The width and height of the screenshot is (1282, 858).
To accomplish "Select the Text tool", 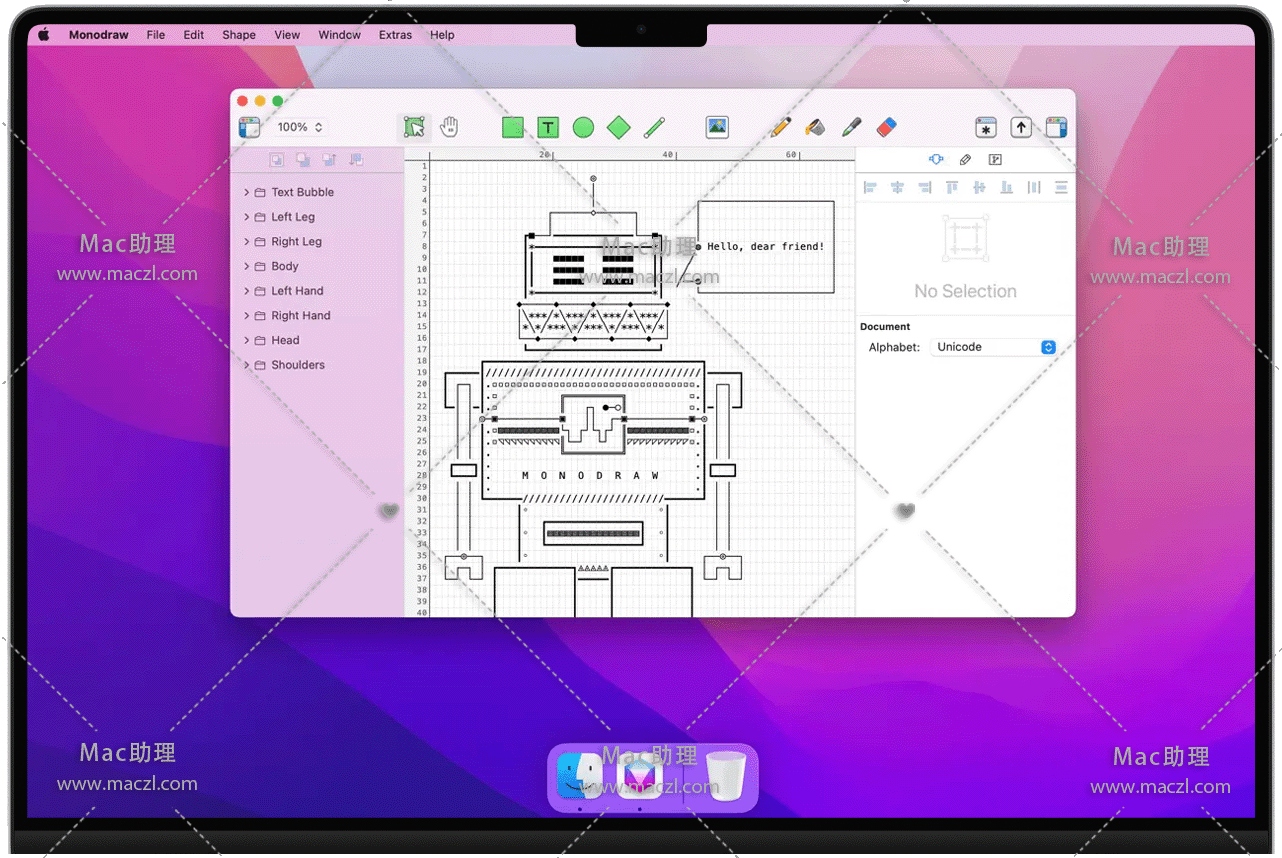I will point(548,127).
